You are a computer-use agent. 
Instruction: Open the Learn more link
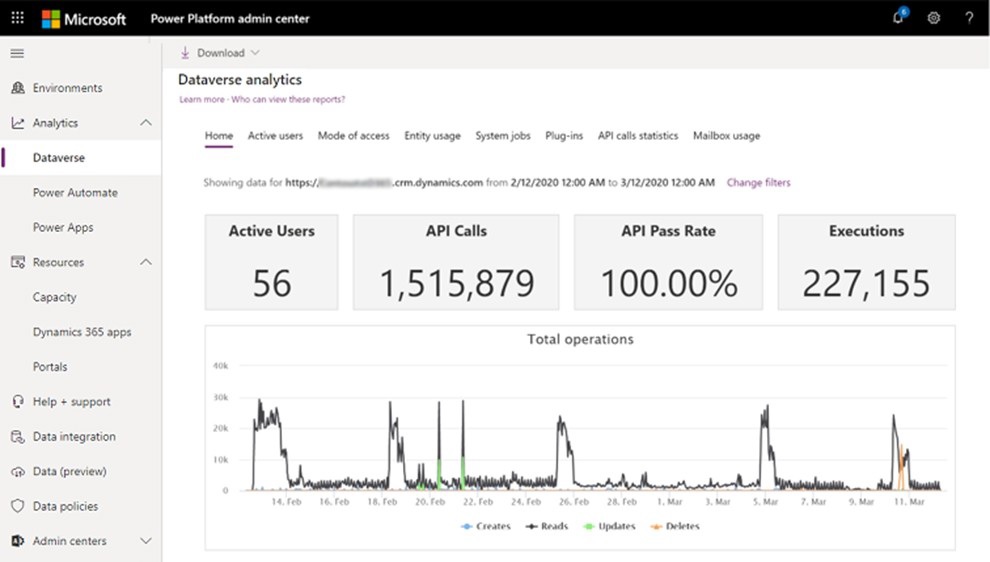[x=201, y=99]
